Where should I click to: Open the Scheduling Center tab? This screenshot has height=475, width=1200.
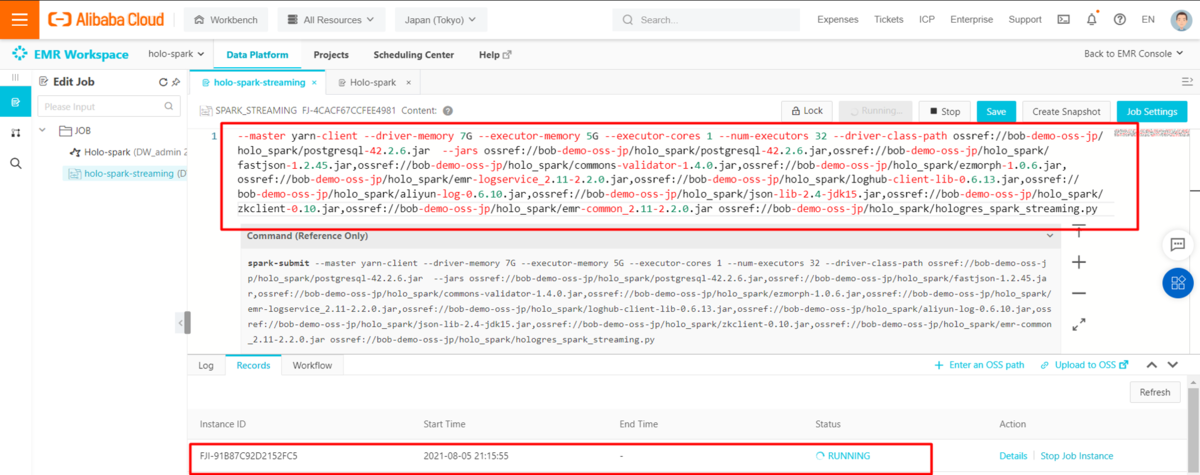click(x=413, y=55)
